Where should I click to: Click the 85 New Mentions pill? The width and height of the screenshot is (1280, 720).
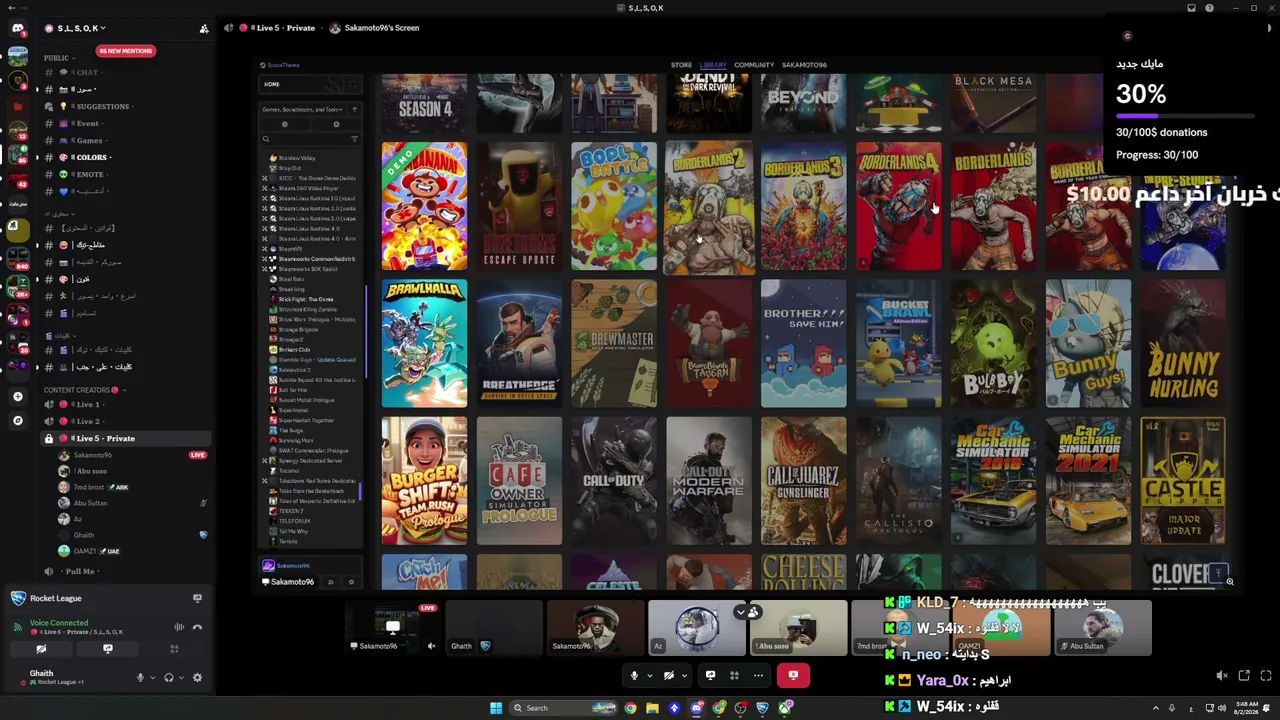[125, 51]
